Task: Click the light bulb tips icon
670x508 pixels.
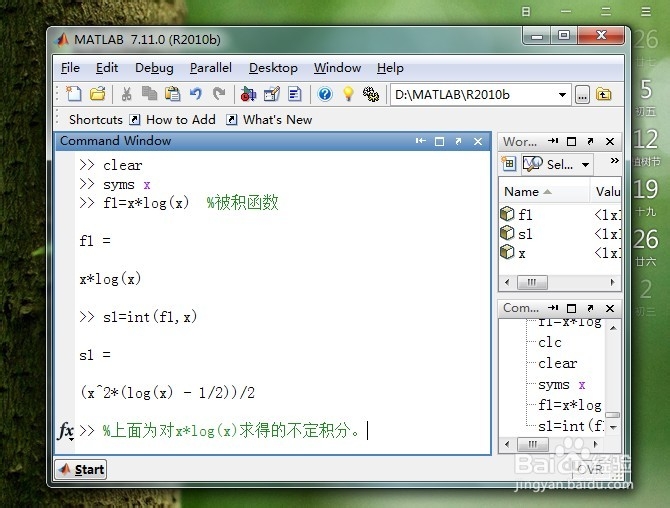Action: pos(348,94)
